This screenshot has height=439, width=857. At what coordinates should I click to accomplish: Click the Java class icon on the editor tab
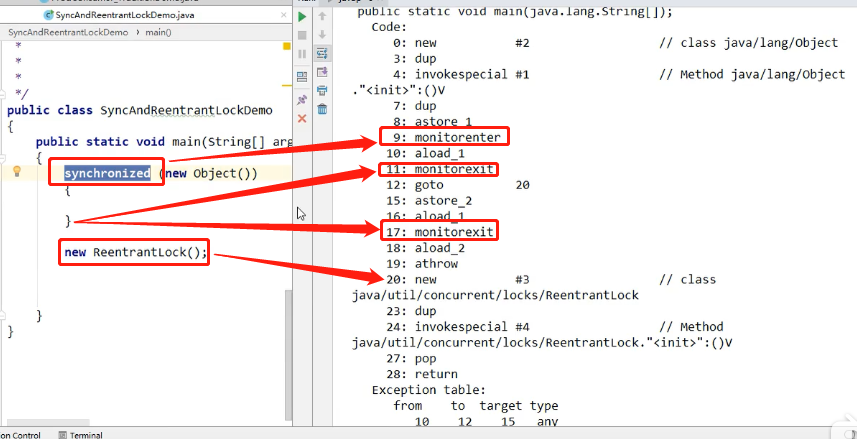(49, 15)
